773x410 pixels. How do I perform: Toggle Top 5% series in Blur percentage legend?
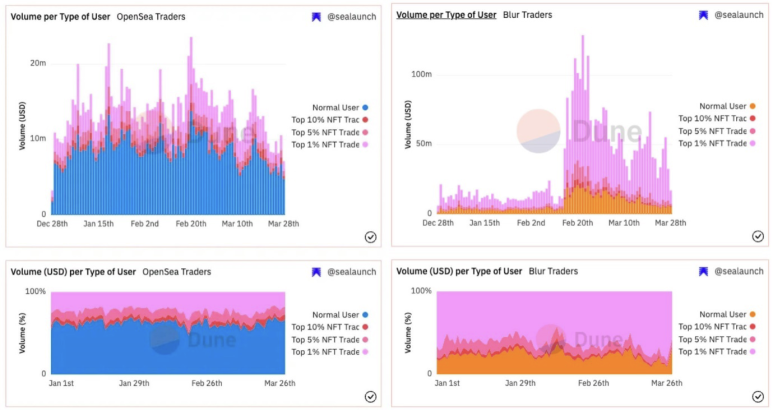click(717, 340)
